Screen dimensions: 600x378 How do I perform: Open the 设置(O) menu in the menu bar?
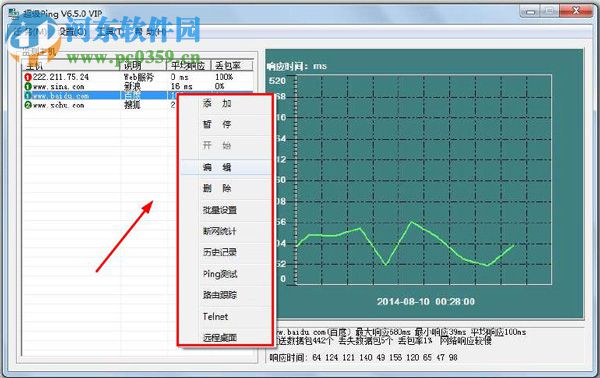click(x=73, y=32)
